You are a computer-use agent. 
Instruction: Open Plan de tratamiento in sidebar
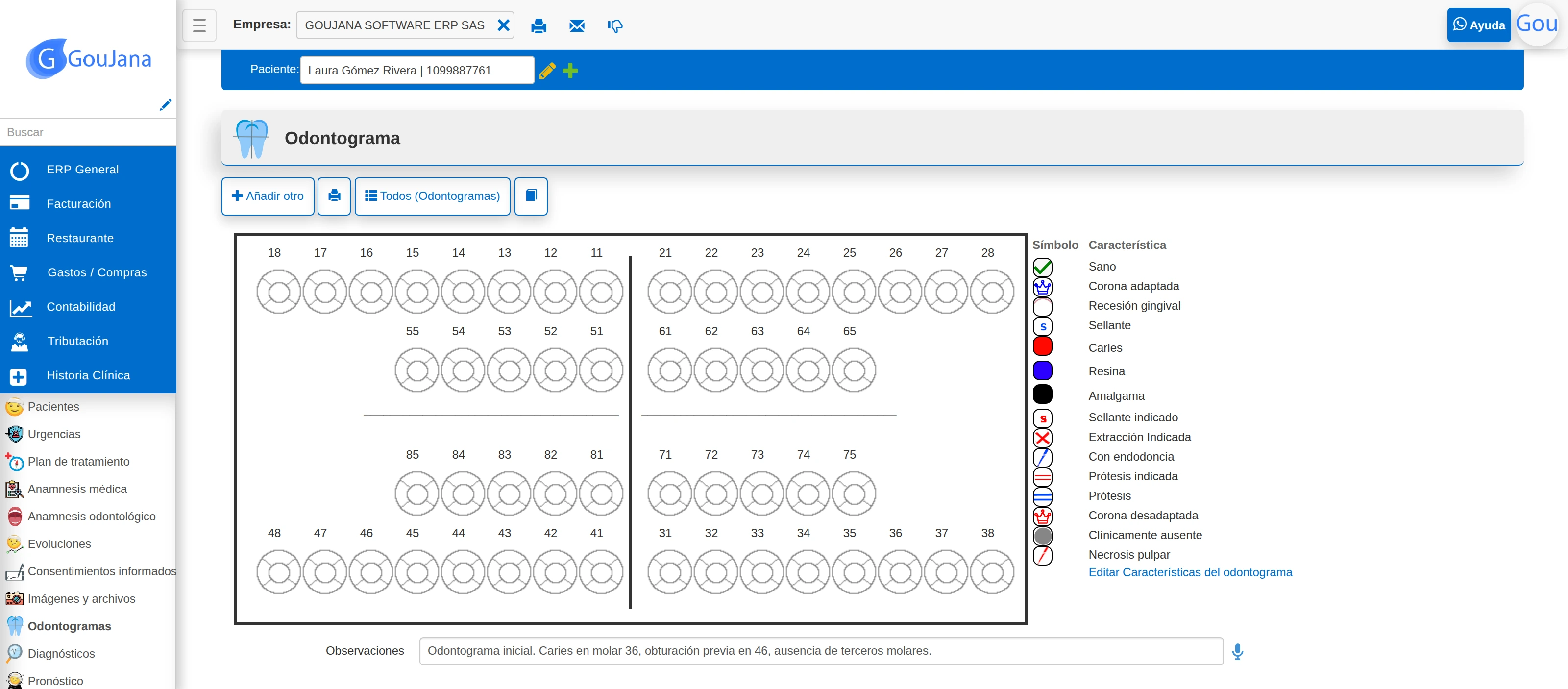[78, 461]
